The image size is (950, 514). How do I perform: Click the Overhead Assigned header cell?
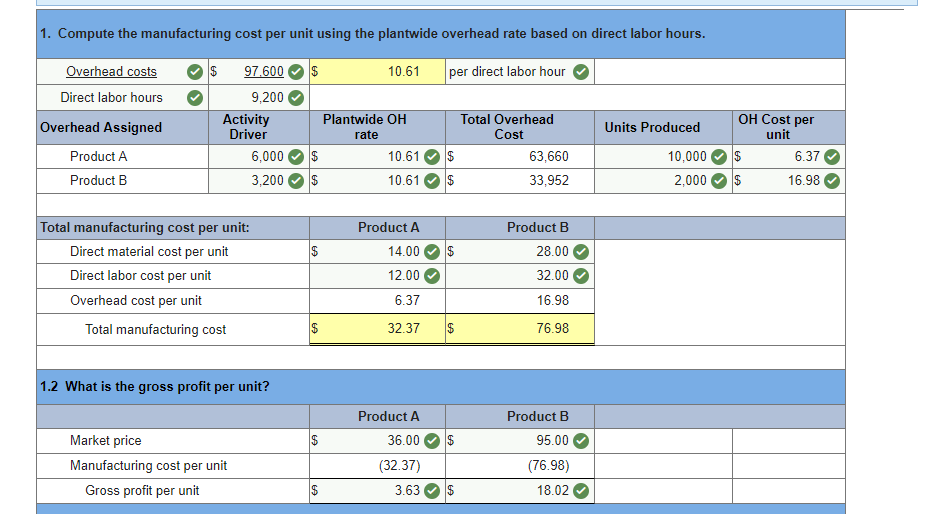[x=122, y=127]
